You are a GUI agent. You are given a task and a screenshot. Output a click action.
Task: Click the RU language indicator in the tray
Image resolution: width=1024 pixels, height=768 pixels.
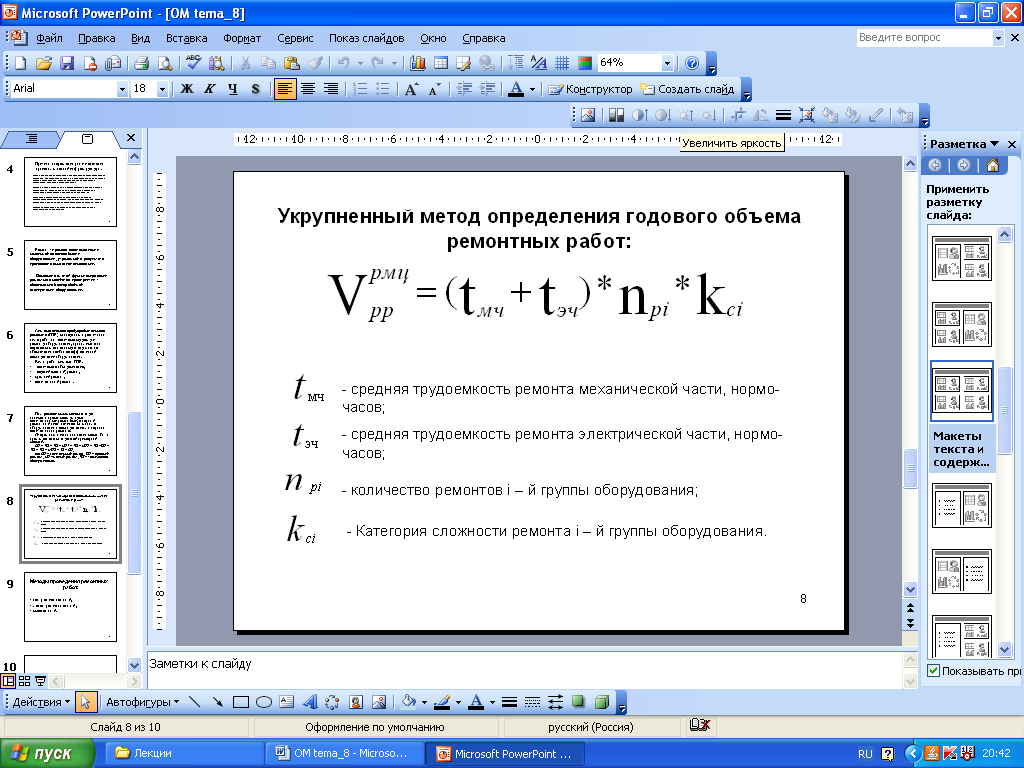coord(865,754)
